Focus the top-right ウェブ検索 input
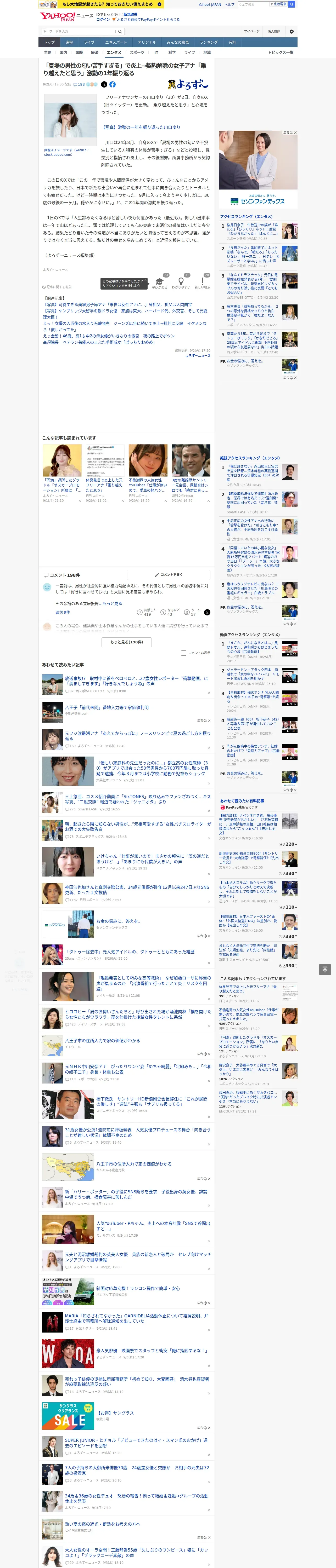The height and width of the screenshot is (1568, 336). point(254,4)
